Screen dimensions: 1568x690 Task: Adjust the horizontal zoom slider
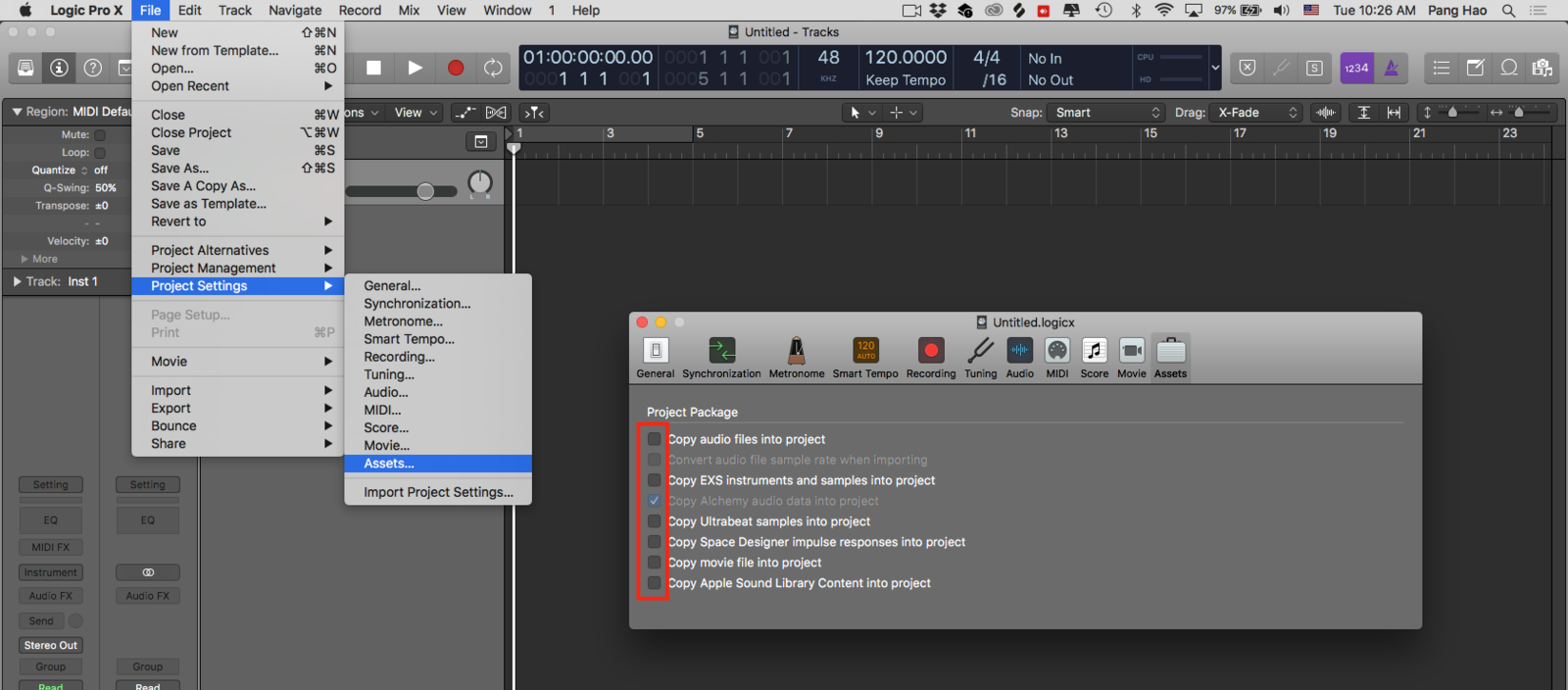pos(1519,113)
